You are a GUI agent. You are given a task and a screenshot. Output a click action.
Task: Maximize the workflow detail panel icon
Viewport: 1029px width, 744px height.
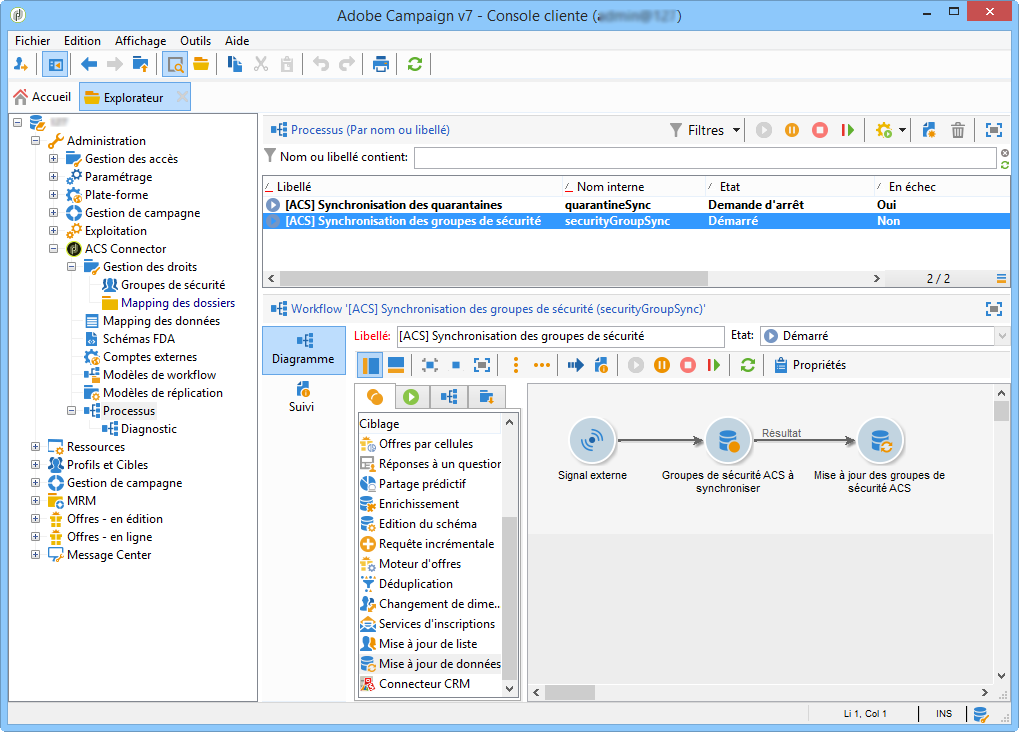[x=994, y=309]
